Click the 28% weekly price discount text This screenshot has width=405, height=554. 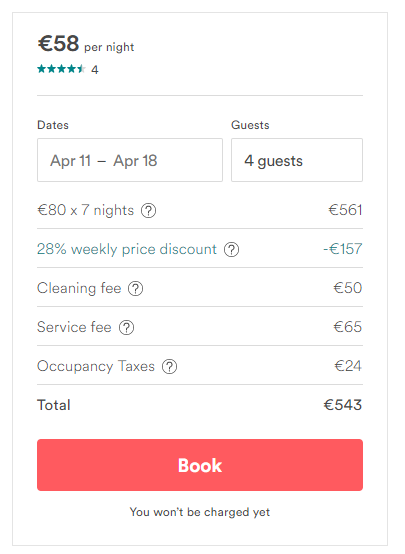coord(127,249)
